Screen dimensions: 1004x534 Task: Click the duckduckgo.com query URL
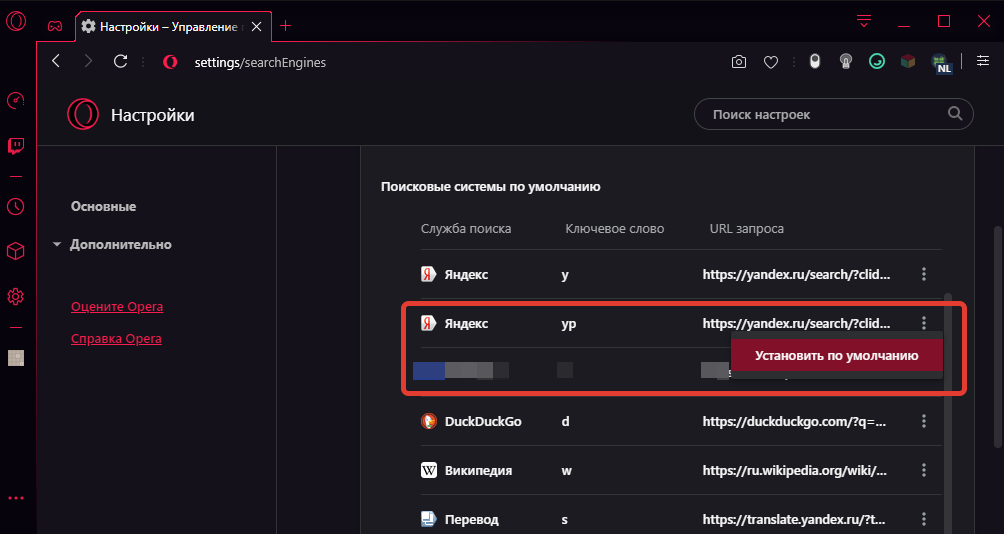(794, 421)
